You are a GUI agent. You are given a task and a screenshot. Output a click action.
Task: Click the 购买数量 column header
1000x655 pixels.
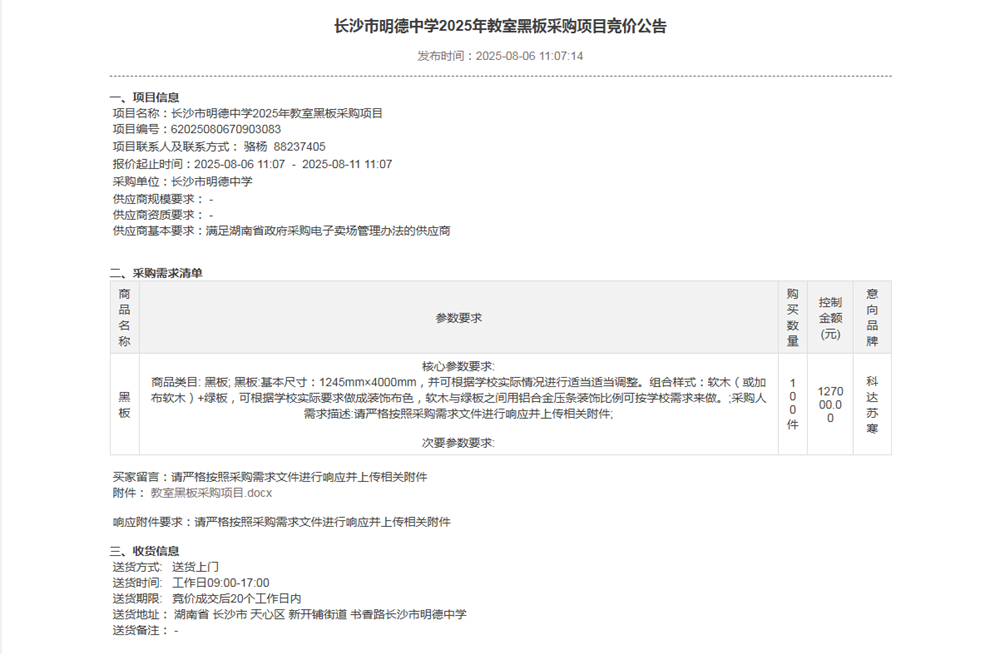(791, 316)
